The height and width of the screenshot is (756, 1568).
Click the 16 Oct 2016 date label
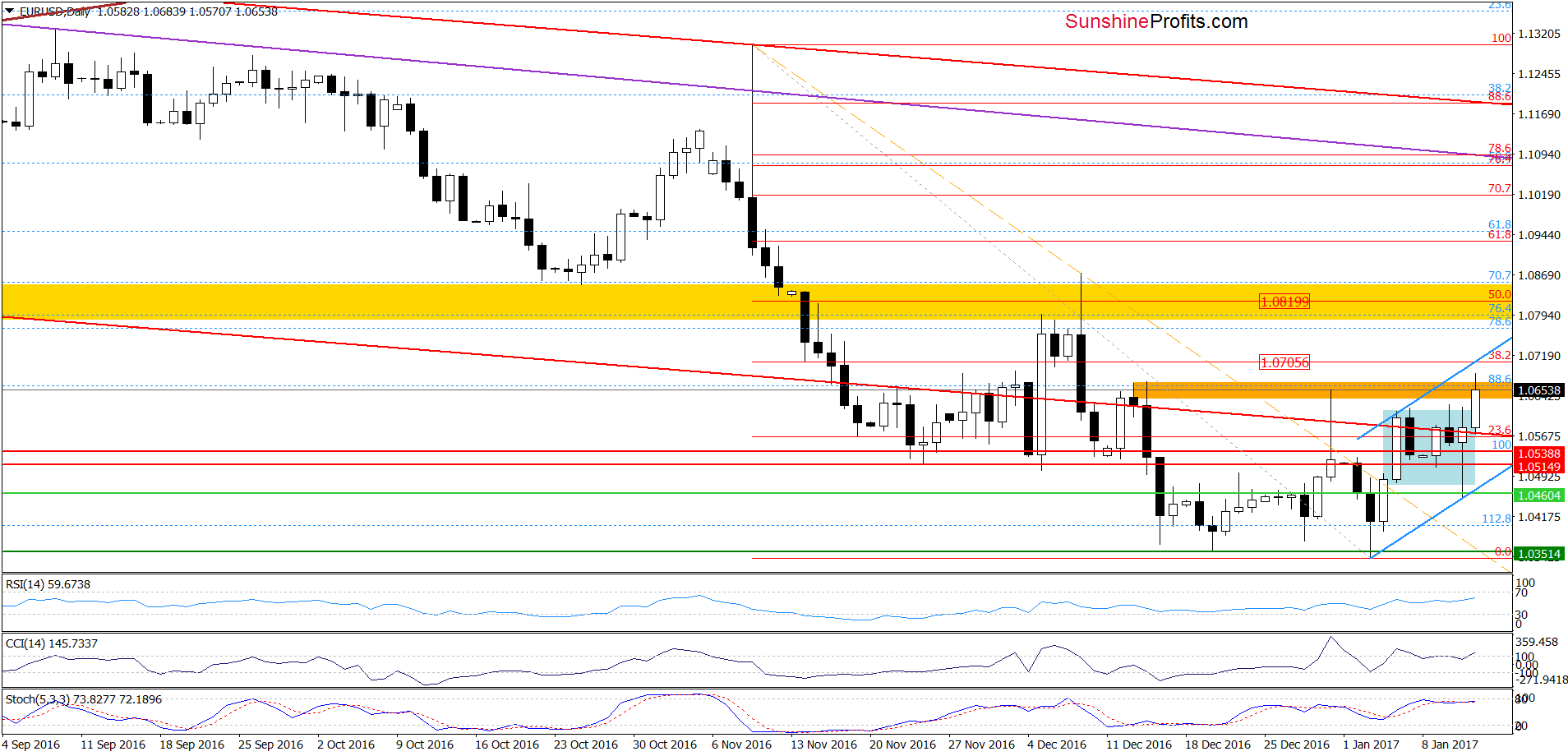(507, 744)
